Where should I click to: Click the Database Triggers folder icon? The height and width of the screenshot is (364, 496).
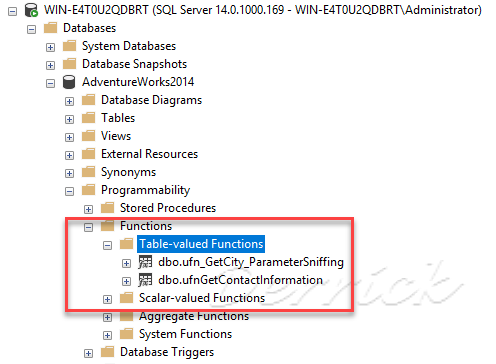click(107, 352)
